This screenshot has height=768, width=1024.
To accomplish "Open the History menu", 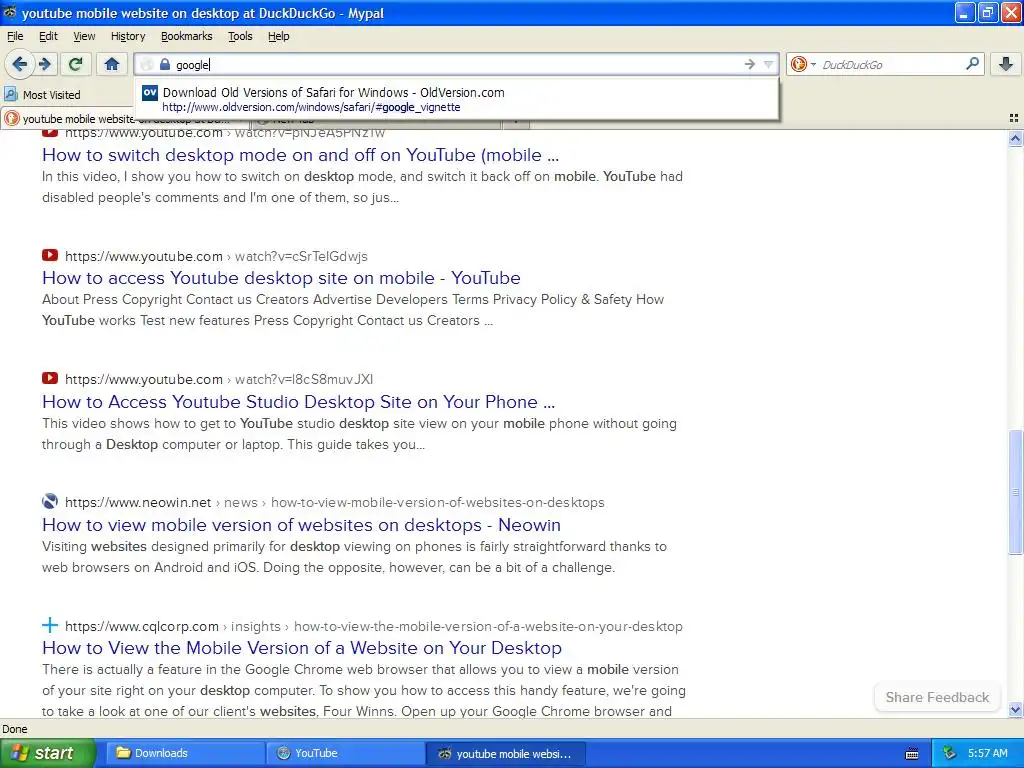I will pyautogui.click(x=128, y=36).
